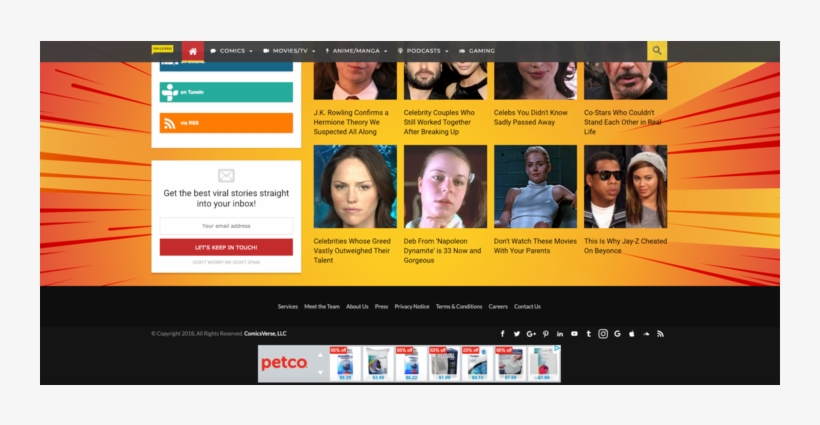Open the Contact Us footer link
This screenshot has height=425, width=820.
point(527,306)
